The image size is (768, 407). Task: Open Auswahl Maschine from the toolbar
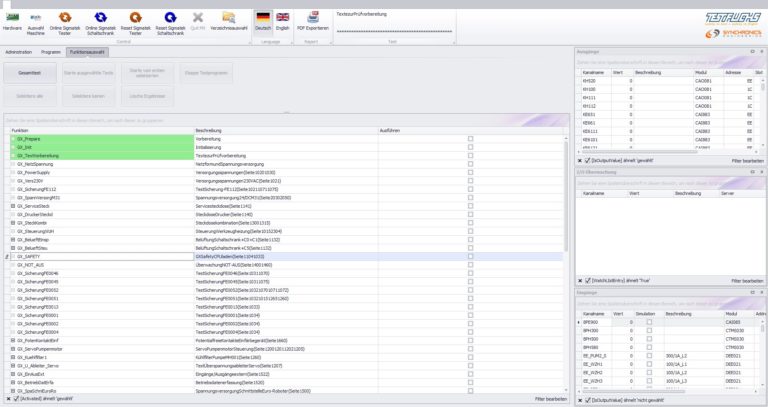tap(37, 19)
